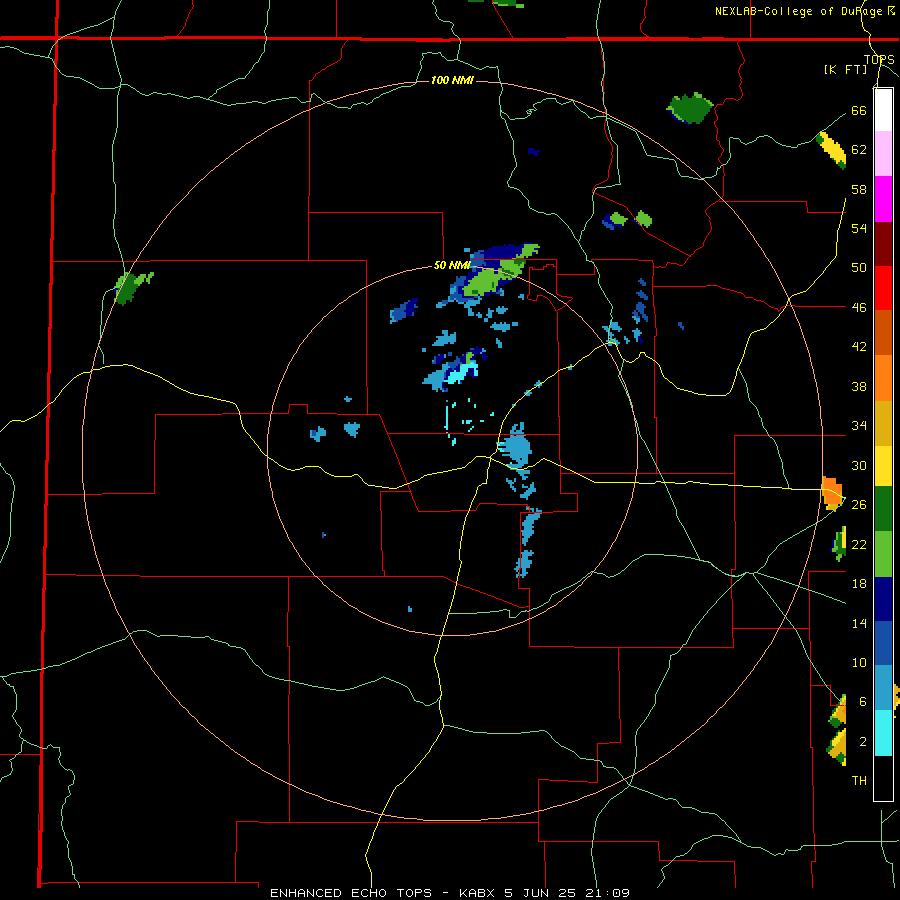This screenshot has width=900, height=900.
Task: Click the "[K FT]" units label
Action: pos(845,69)
